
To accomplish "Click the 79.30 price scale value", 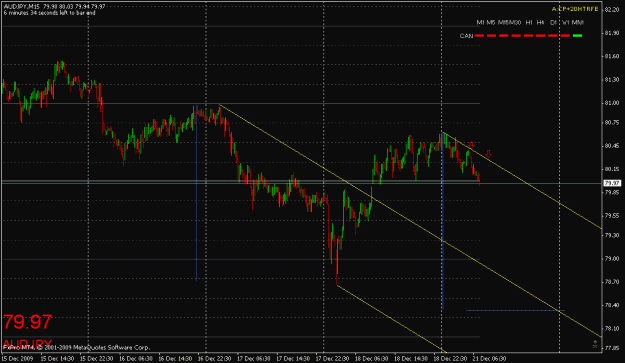I will [x=612, y=235].
